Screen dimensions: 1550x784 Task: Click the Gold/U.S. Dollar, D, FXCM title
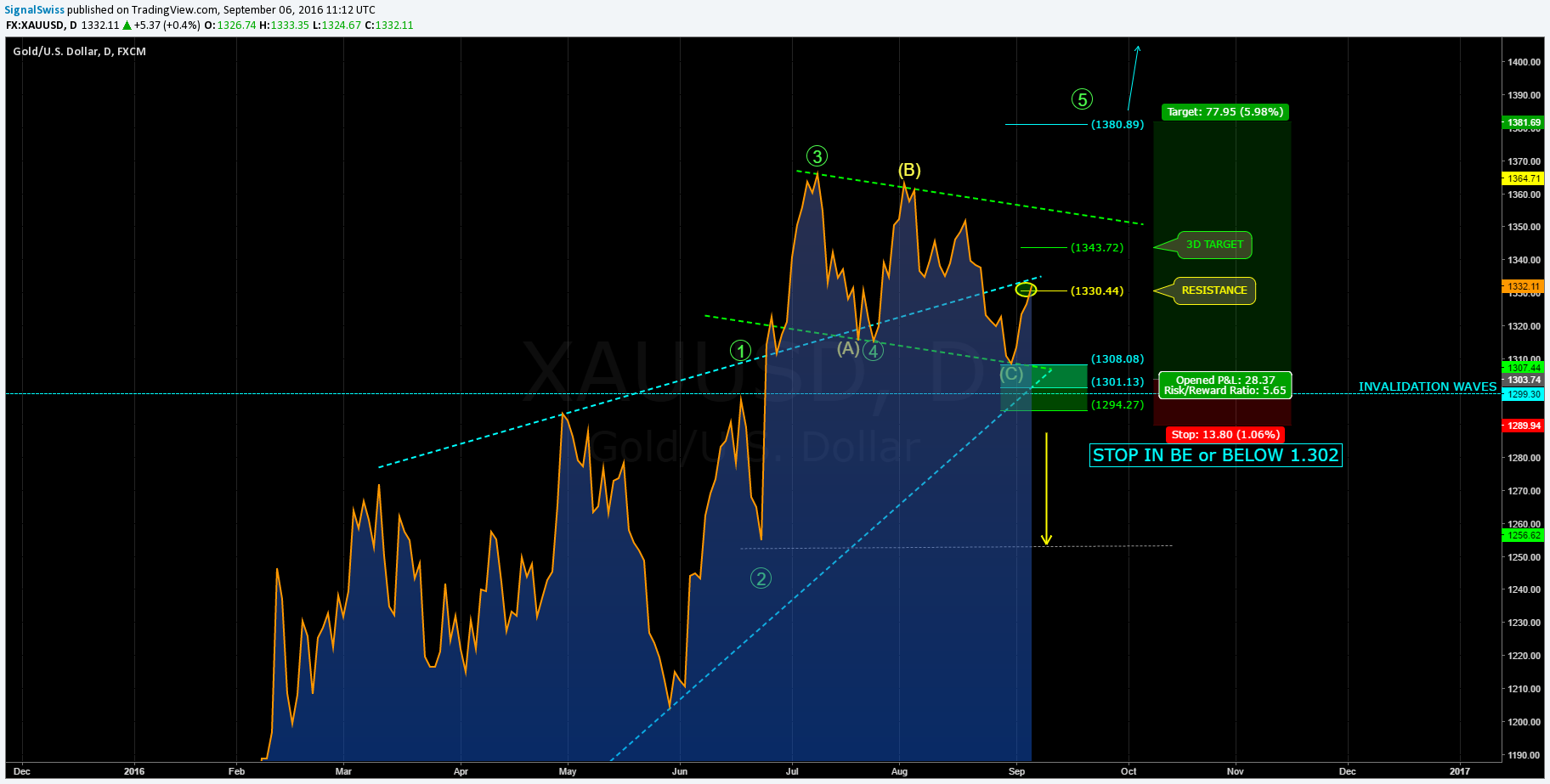tap(79, 52)
